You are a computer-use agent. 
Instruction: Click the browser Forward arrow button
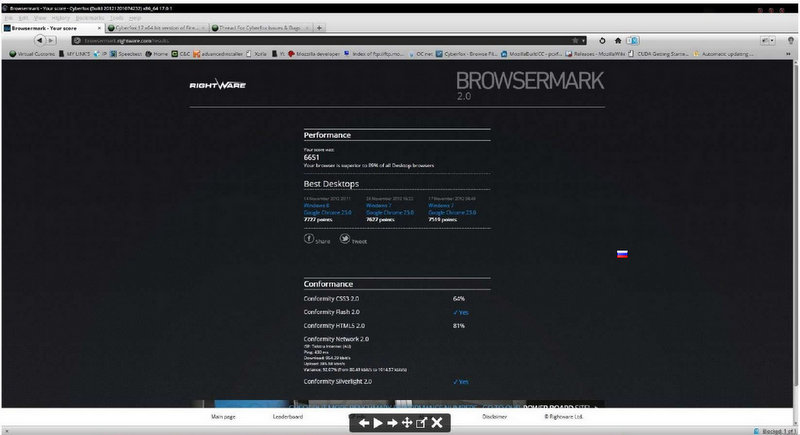click(51, 40)
